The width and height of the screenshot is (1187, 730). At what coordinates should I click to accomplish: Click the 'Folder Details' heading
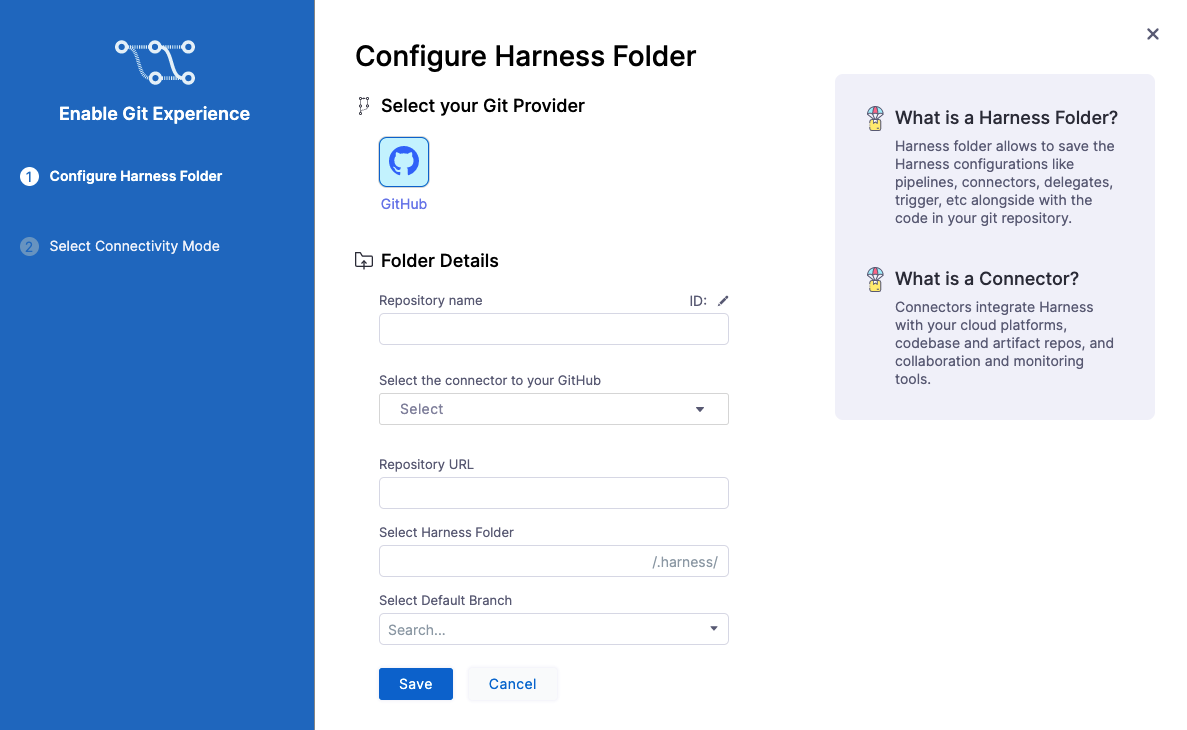[439, 260]
